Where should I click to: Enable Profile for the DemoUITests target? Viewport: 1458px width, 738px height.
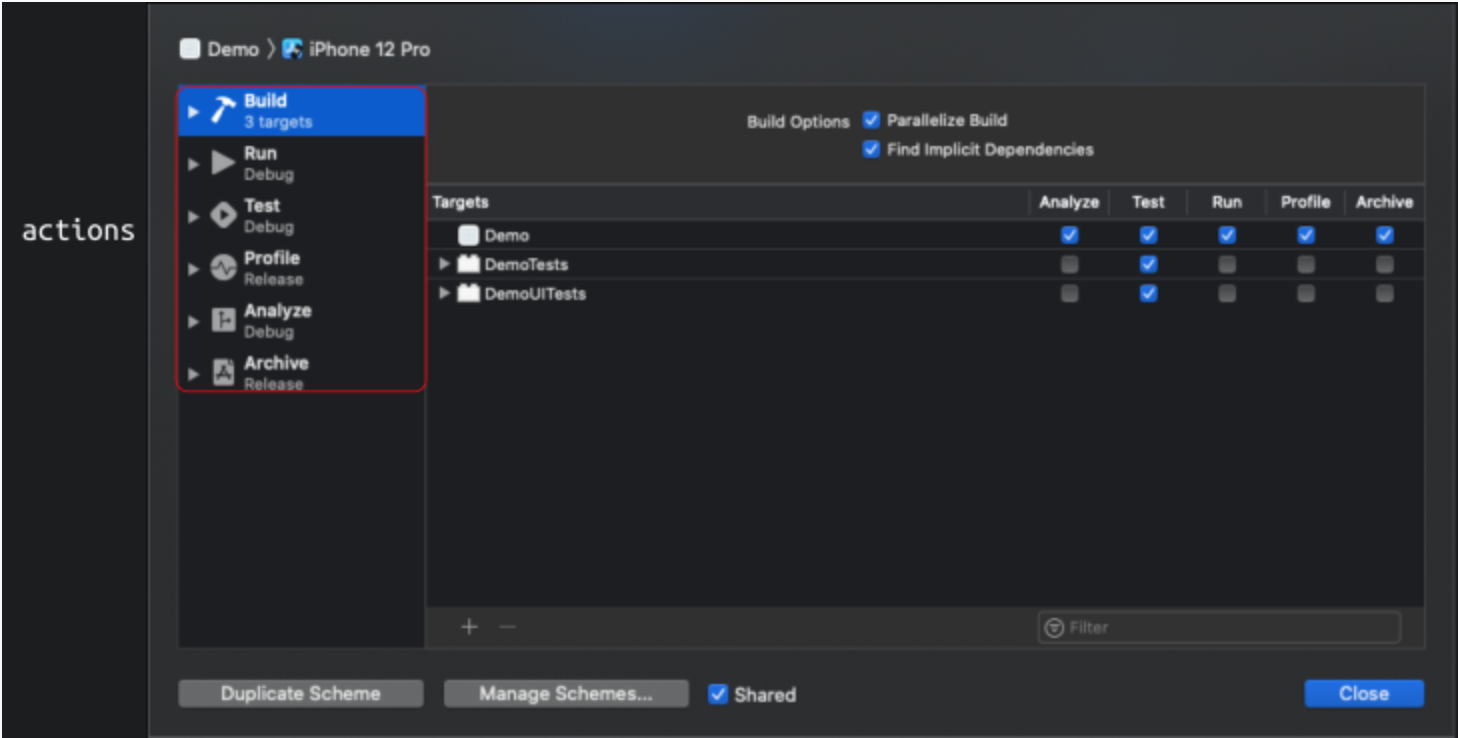point(1306,294)
